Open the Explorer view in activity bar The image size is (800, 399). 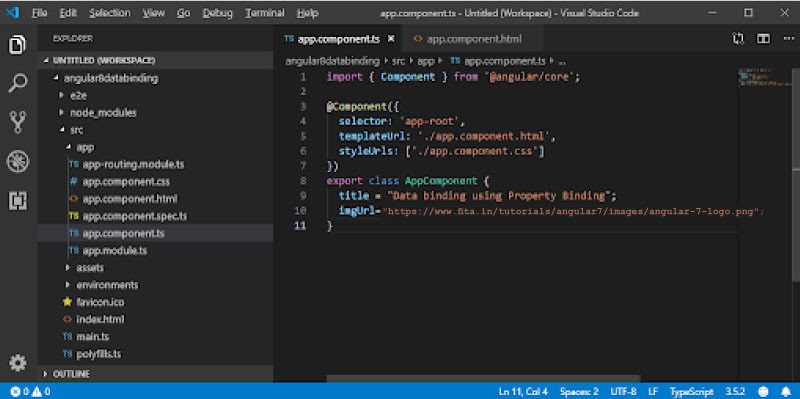(18, 45)
